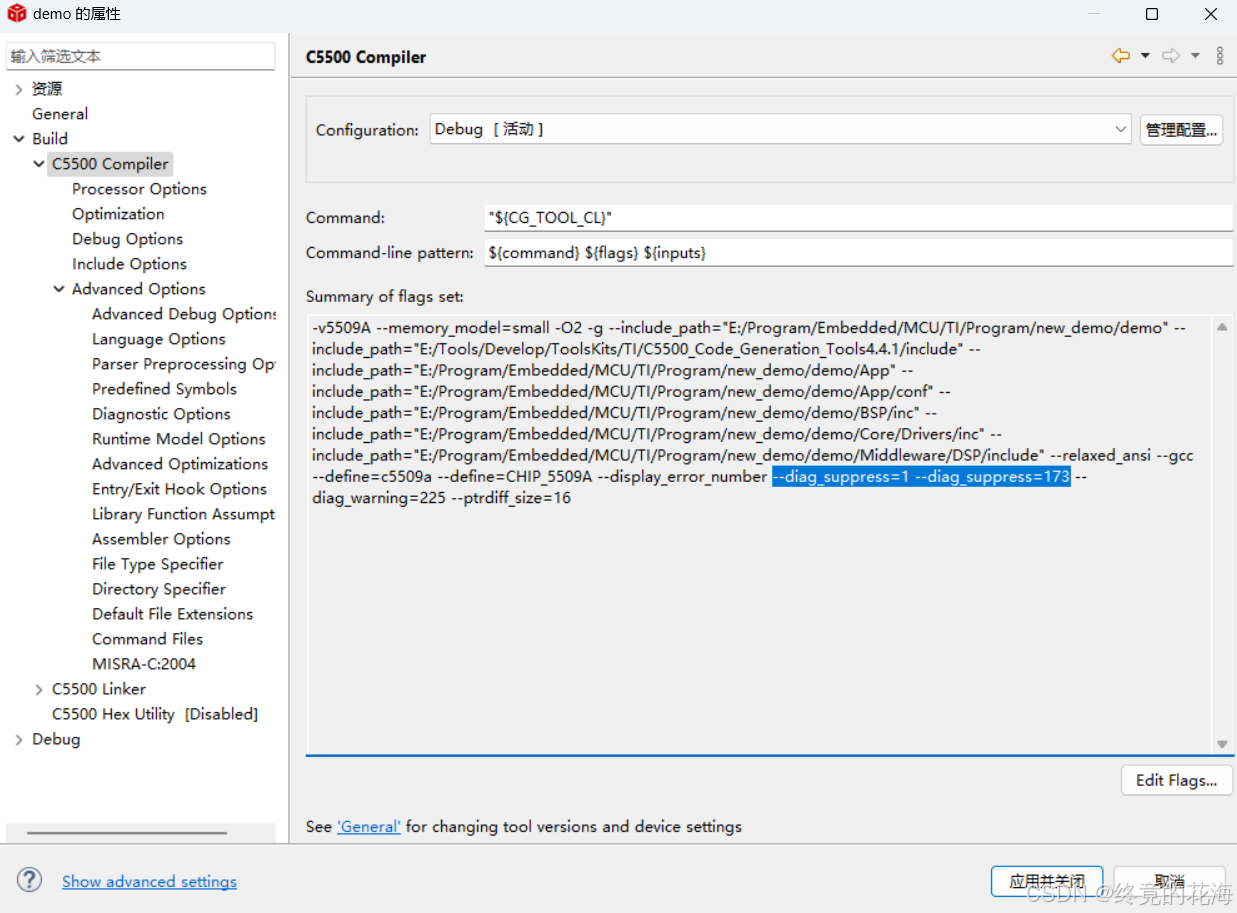This screenshot has height=913, width=1237.
Task: Click the flags summary scroll-up arrow
Action: [1222, 327]
